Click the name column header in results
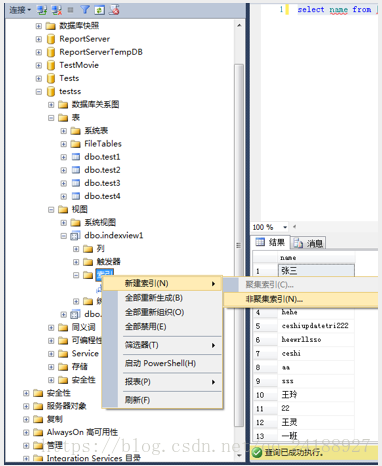Image resolution: width=382 pixels, height=466 pixels. (x=316, y=258)
